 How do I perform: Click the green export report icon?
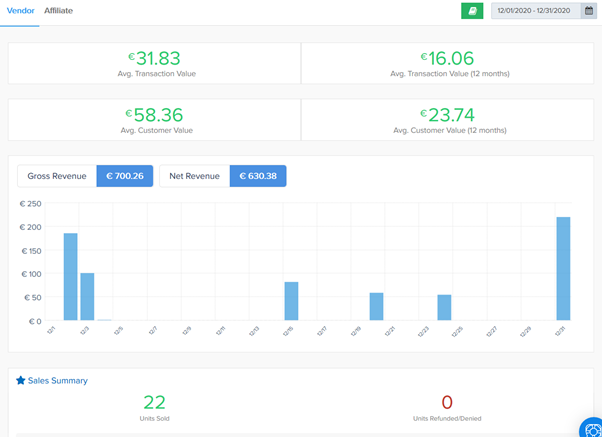point(472,11)
